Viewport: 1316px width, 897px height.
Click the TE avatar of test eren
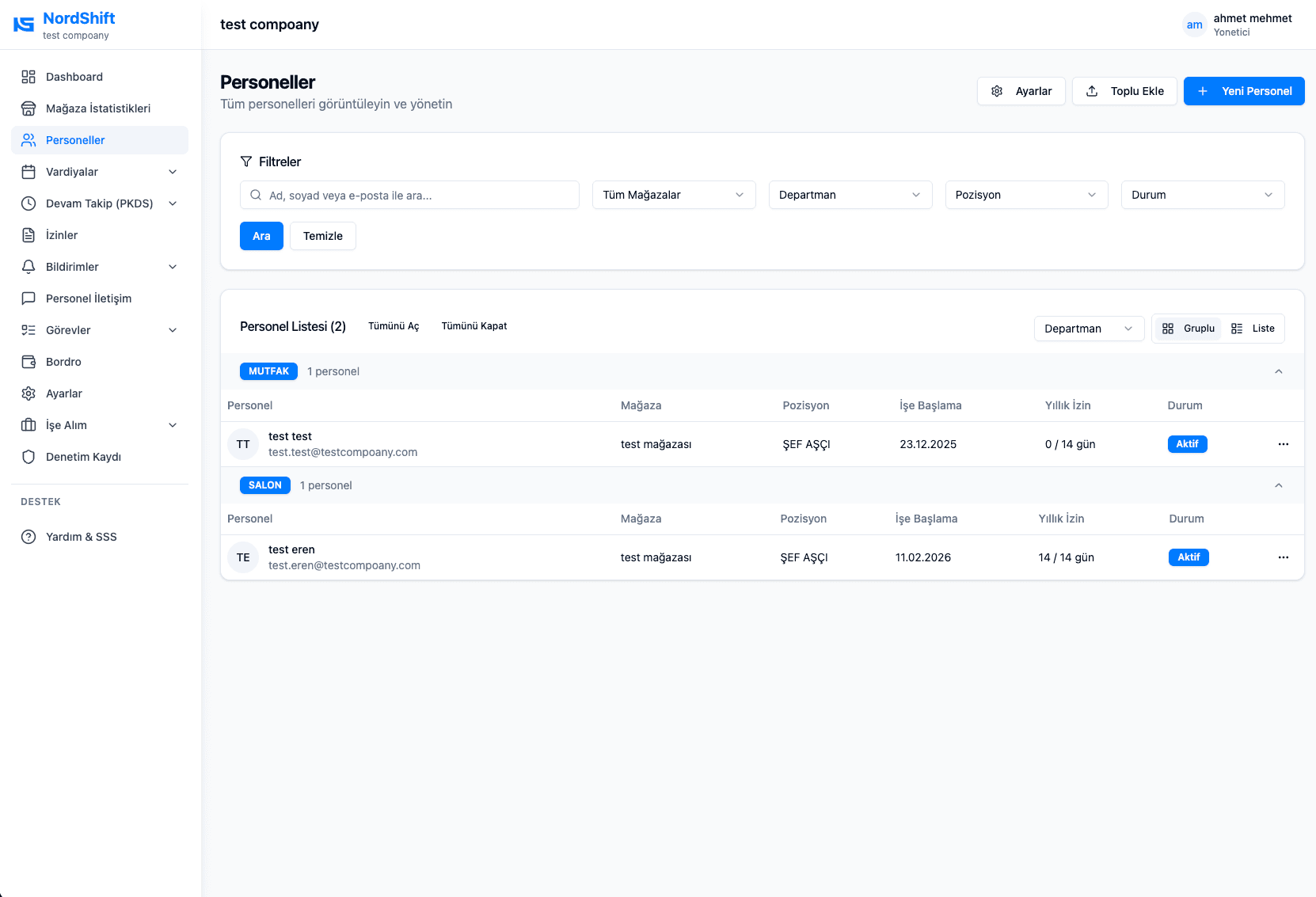click(x=243, y=557)
